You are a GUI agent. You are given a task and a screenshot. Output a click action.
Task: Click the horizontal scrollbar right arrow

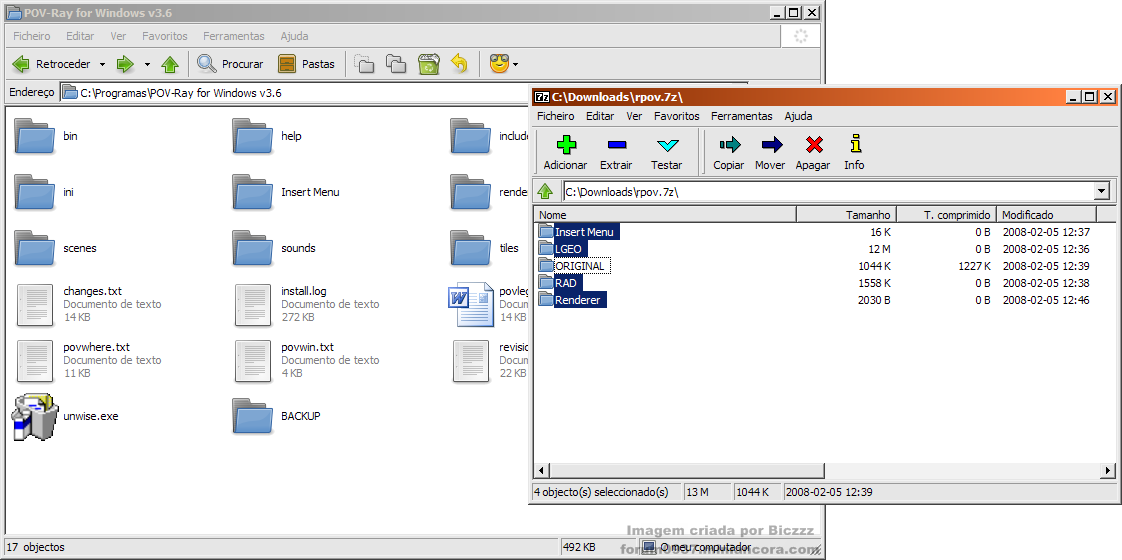[1108, 471]
